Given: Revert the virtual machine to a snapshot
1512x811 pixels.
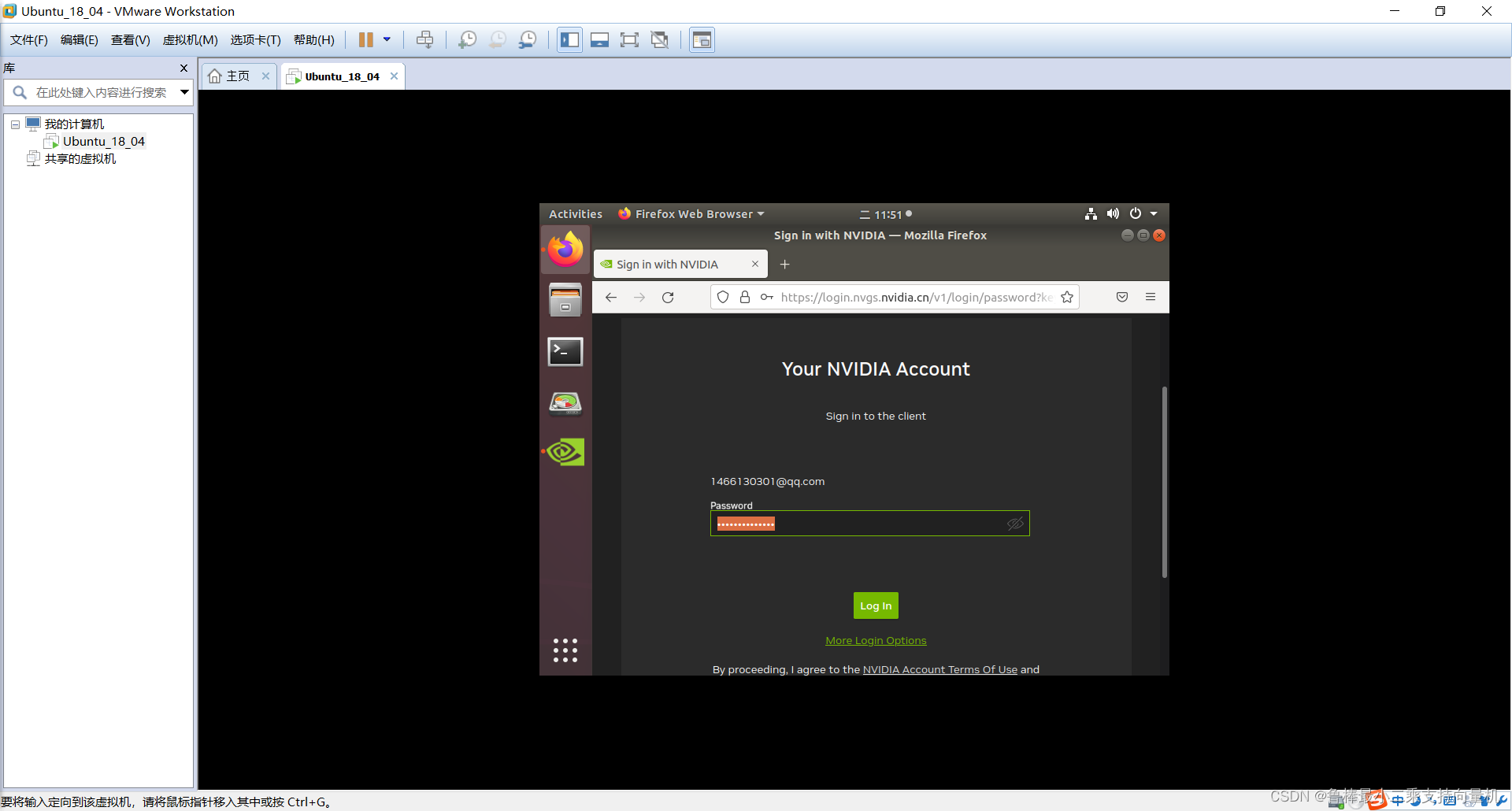Looking at the screenshot, I should (x=498, y=39).
